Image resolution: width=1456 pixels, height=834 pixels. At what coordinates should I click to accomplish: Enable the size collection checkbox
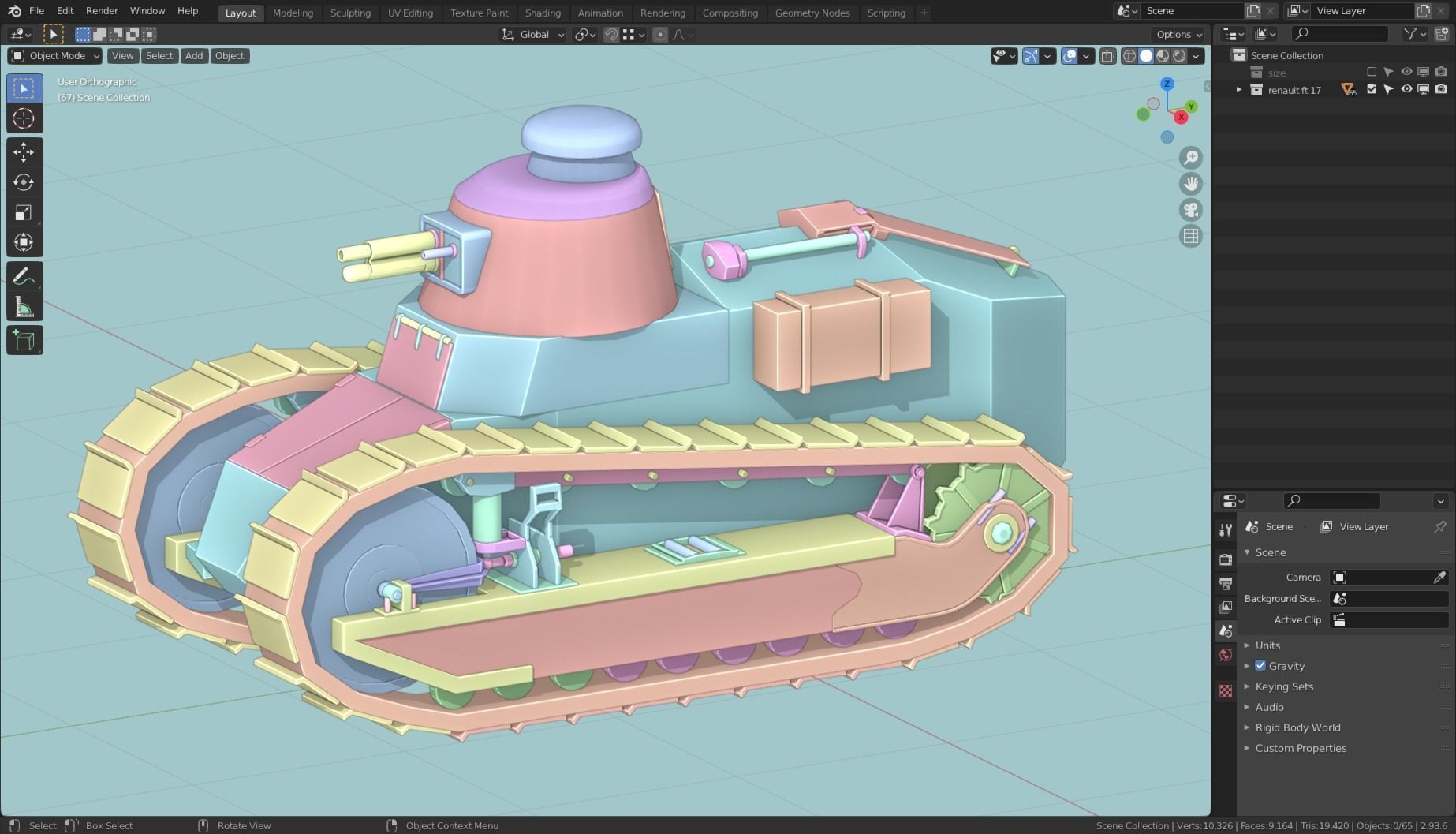tap(1372, 73)
